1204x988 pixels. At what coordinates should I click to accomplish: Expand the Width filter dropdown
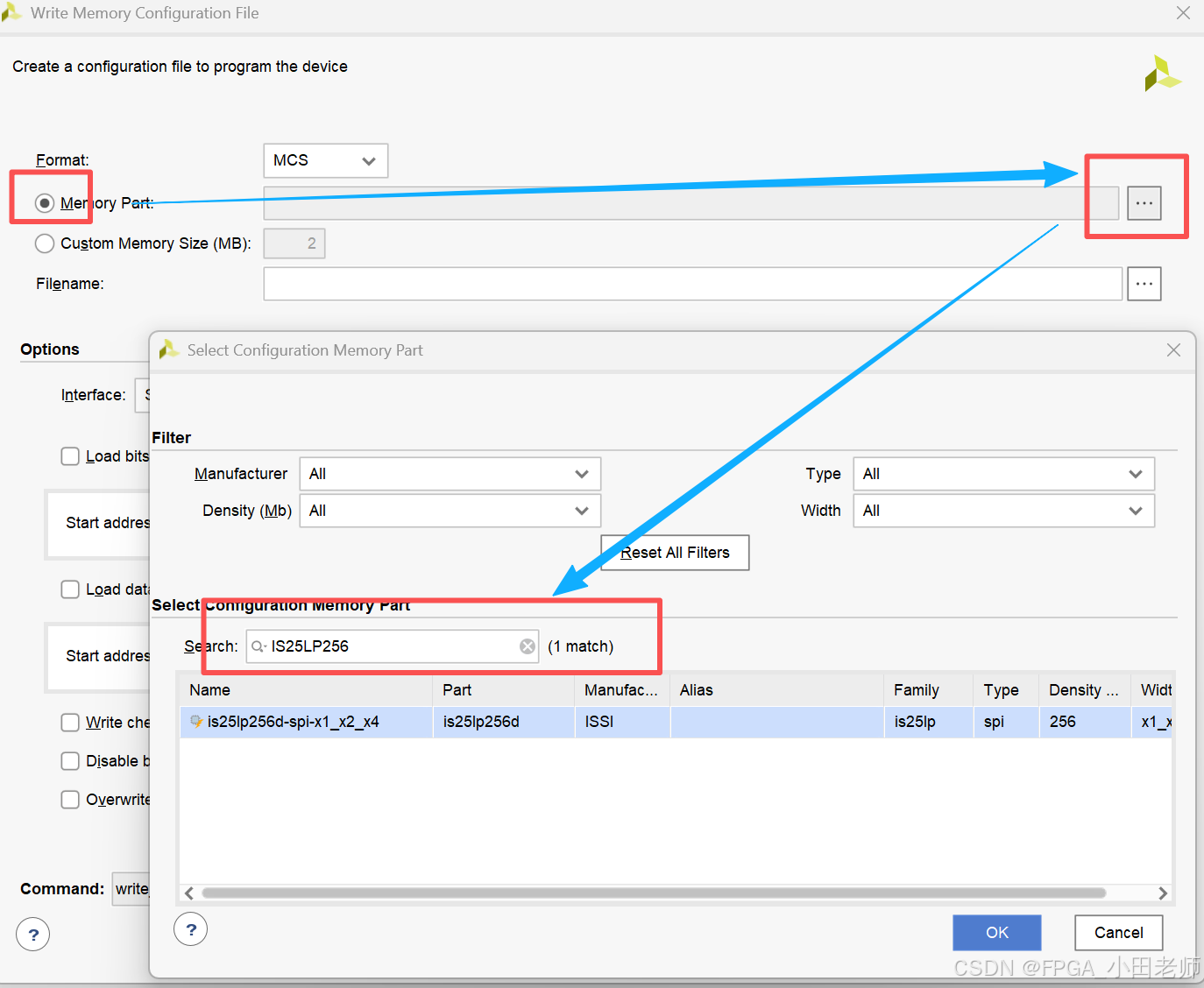click(1004, 511)
